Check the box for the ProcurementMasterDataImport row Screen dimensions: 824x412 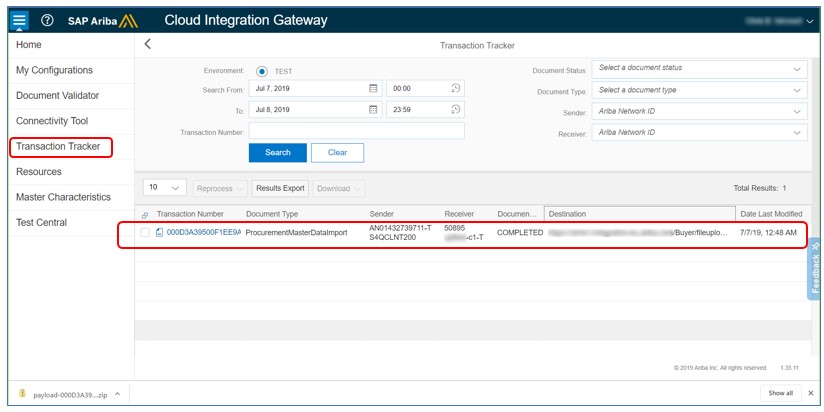(145, 233)
